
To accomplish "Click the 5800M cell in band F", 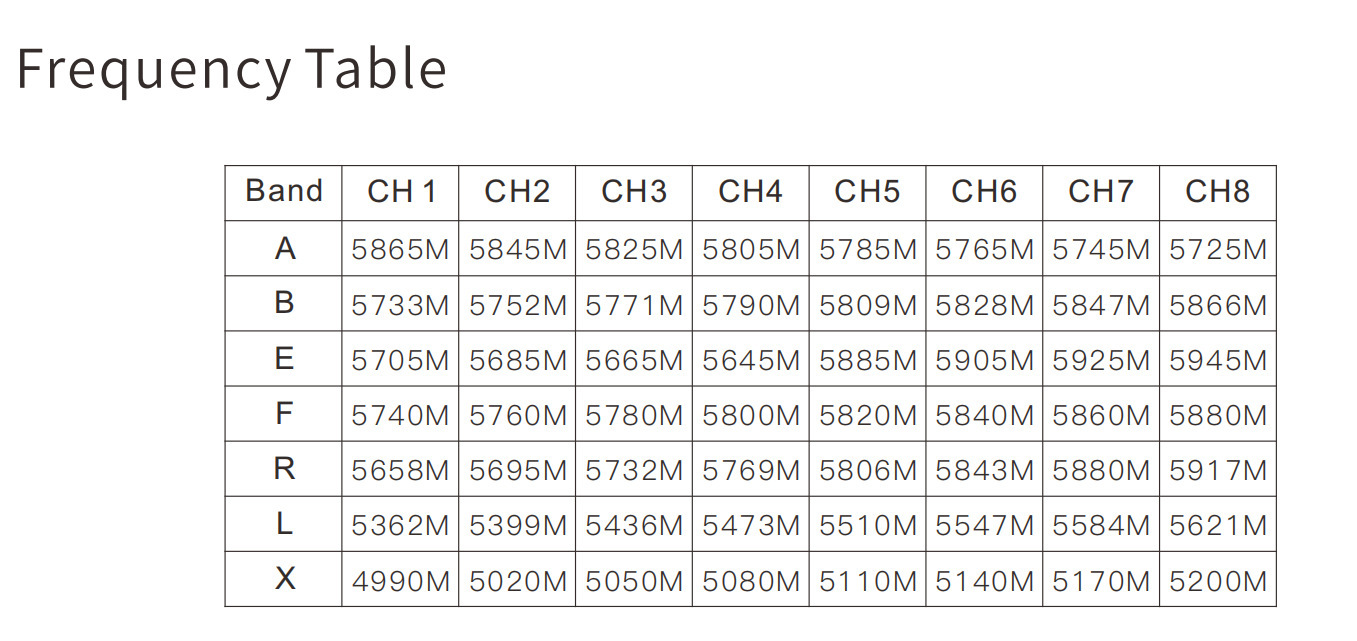I will point(751,415).
